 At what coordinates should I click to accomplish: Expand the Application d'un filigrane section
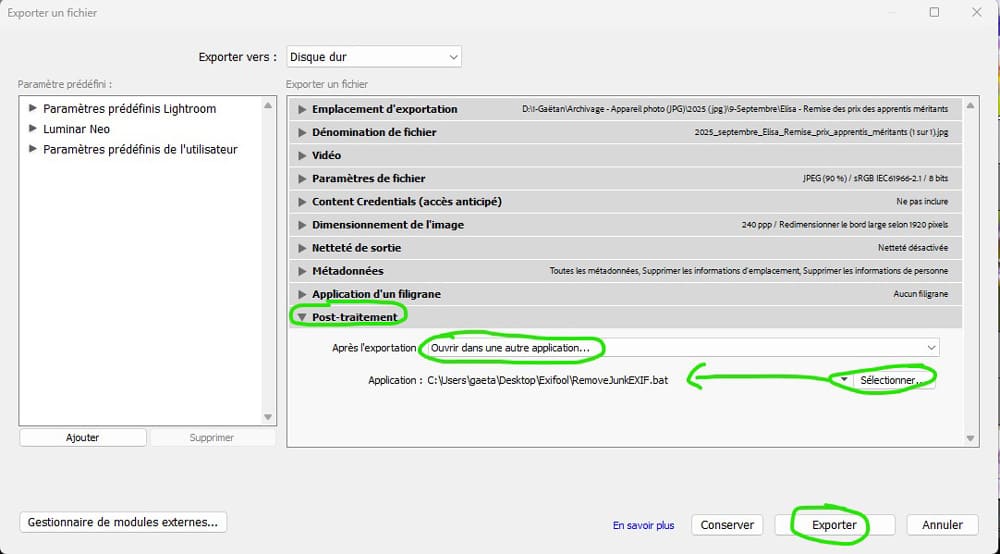click(x=302, y=294)
